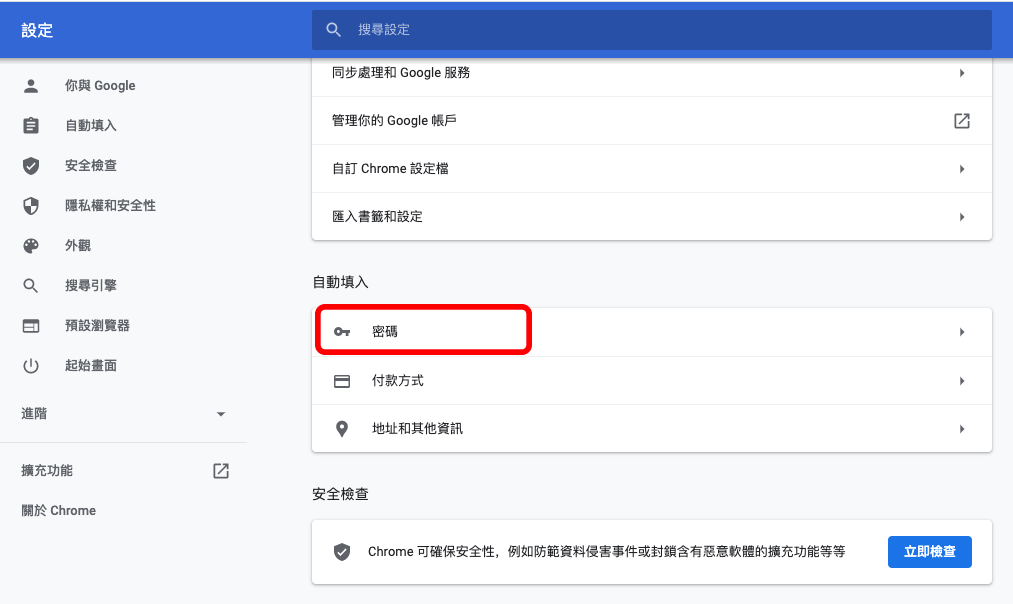Click the palette icon beside 外觀
The image size is (1013, 604).
pyautogui.click(x=31, y=246)
